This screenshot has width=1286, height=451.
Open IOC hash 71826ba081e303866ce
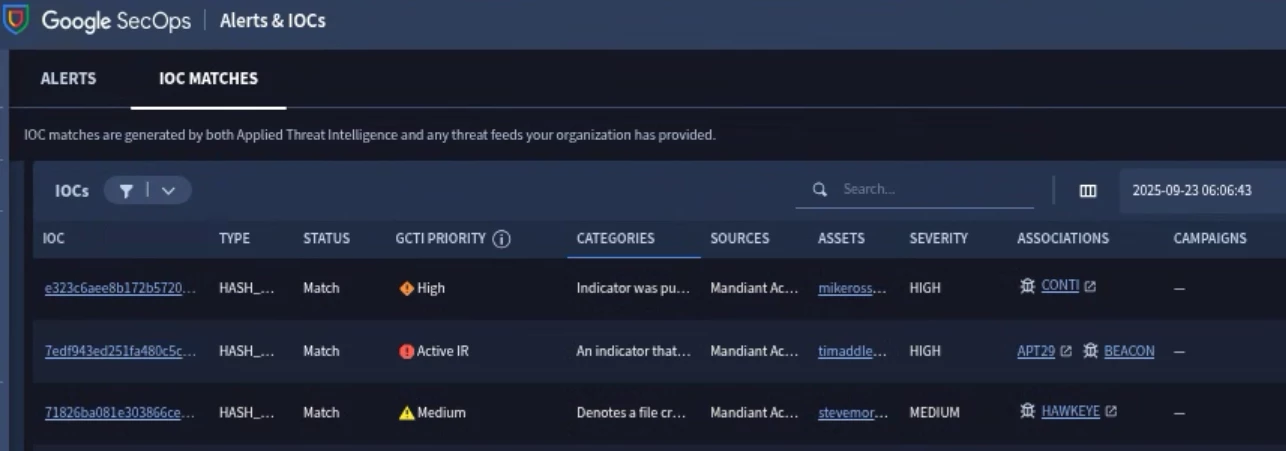[120, 412]
